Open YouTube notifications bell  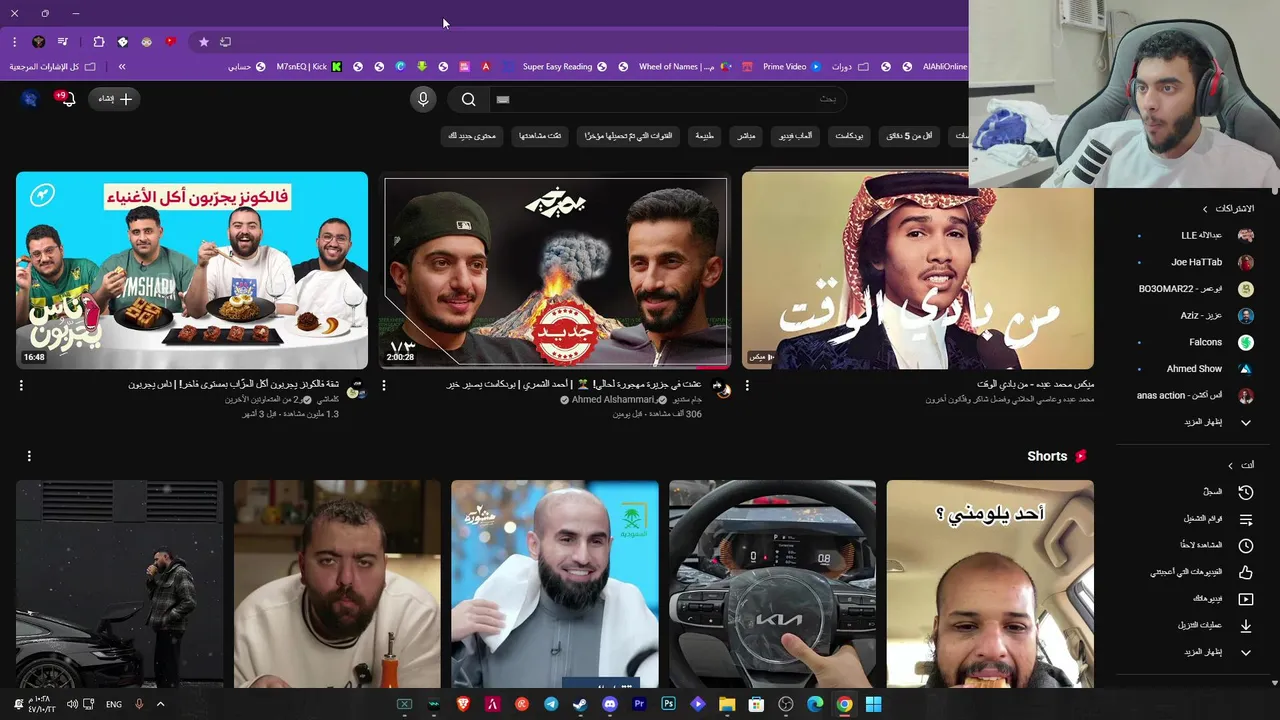coord(66,99)
